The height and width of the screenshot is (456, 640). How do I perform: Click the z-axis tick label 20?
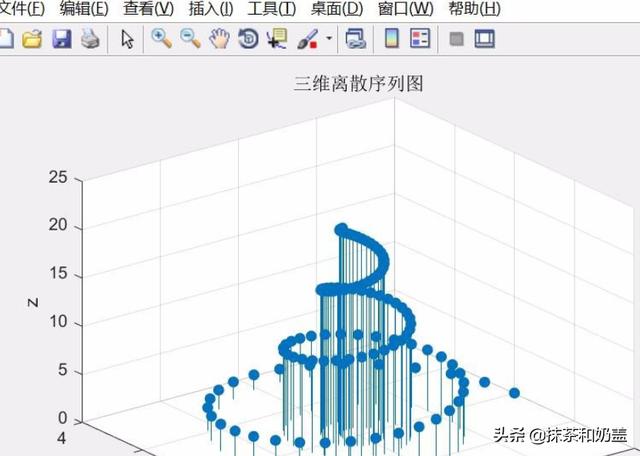tap(58, 225)
